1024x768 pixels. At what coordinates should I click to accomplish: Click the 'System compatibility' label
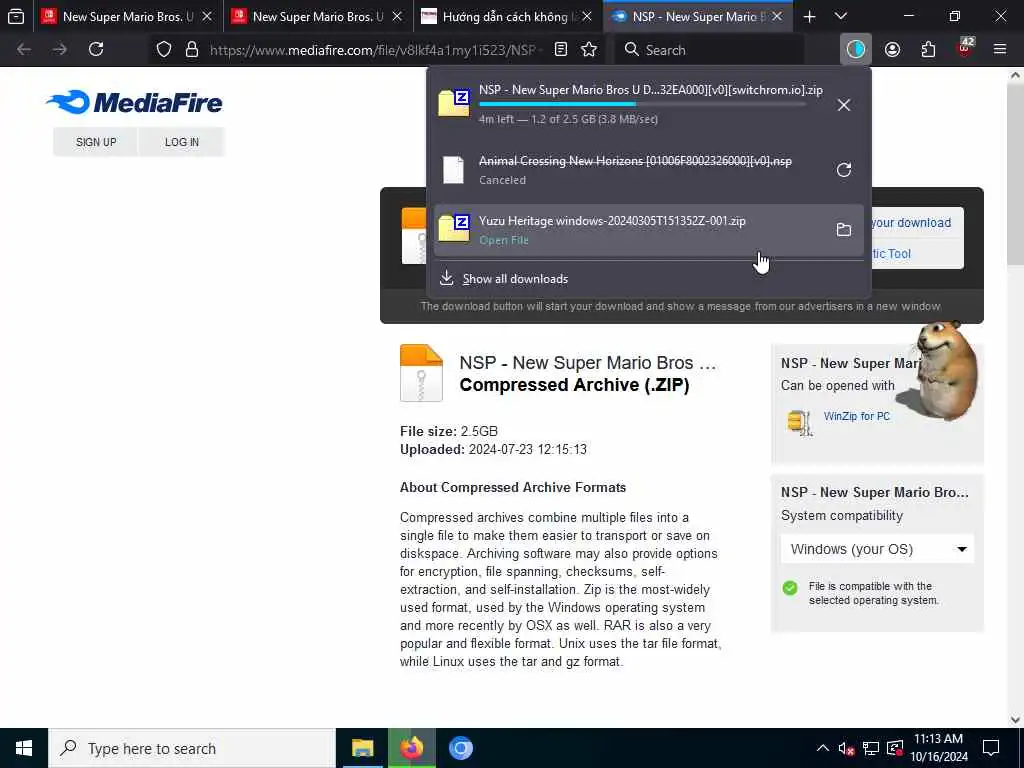pyautogui.click(x=842, y=515)
